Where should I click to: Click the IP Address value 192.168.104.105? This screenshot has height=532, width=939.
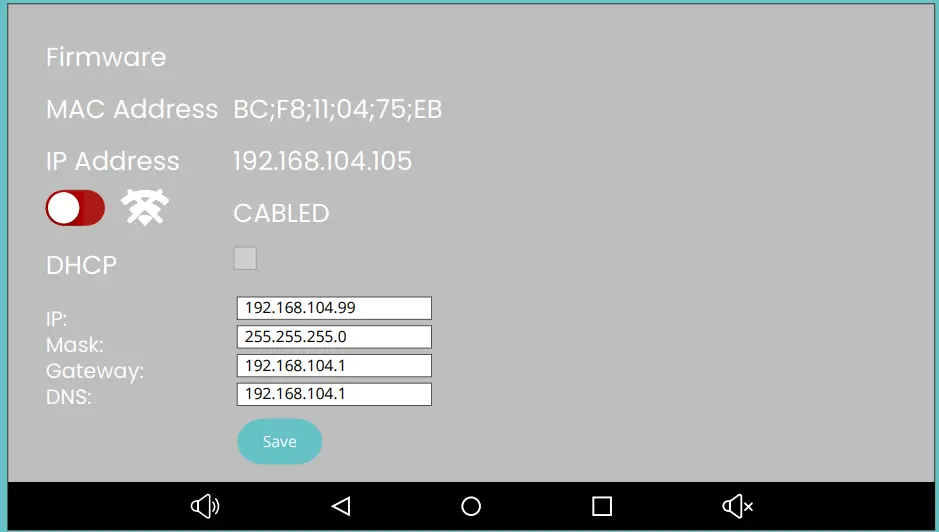(323, 161)
